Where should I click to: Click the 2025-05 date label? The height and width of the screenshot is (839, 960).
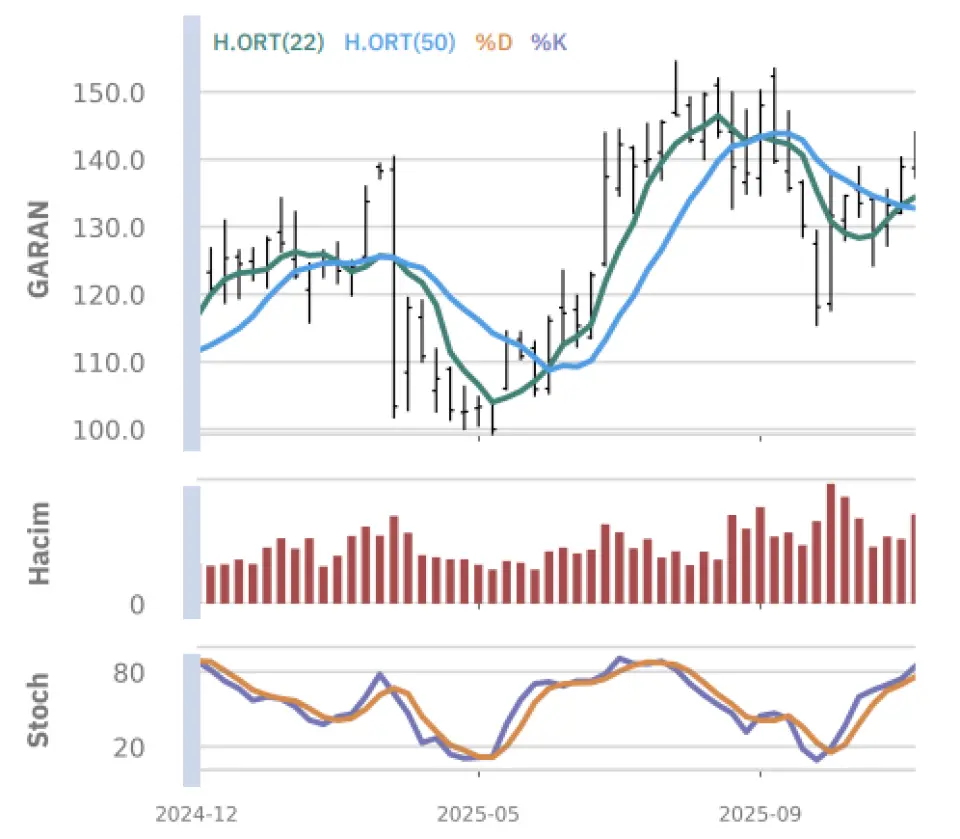[478, 814]
